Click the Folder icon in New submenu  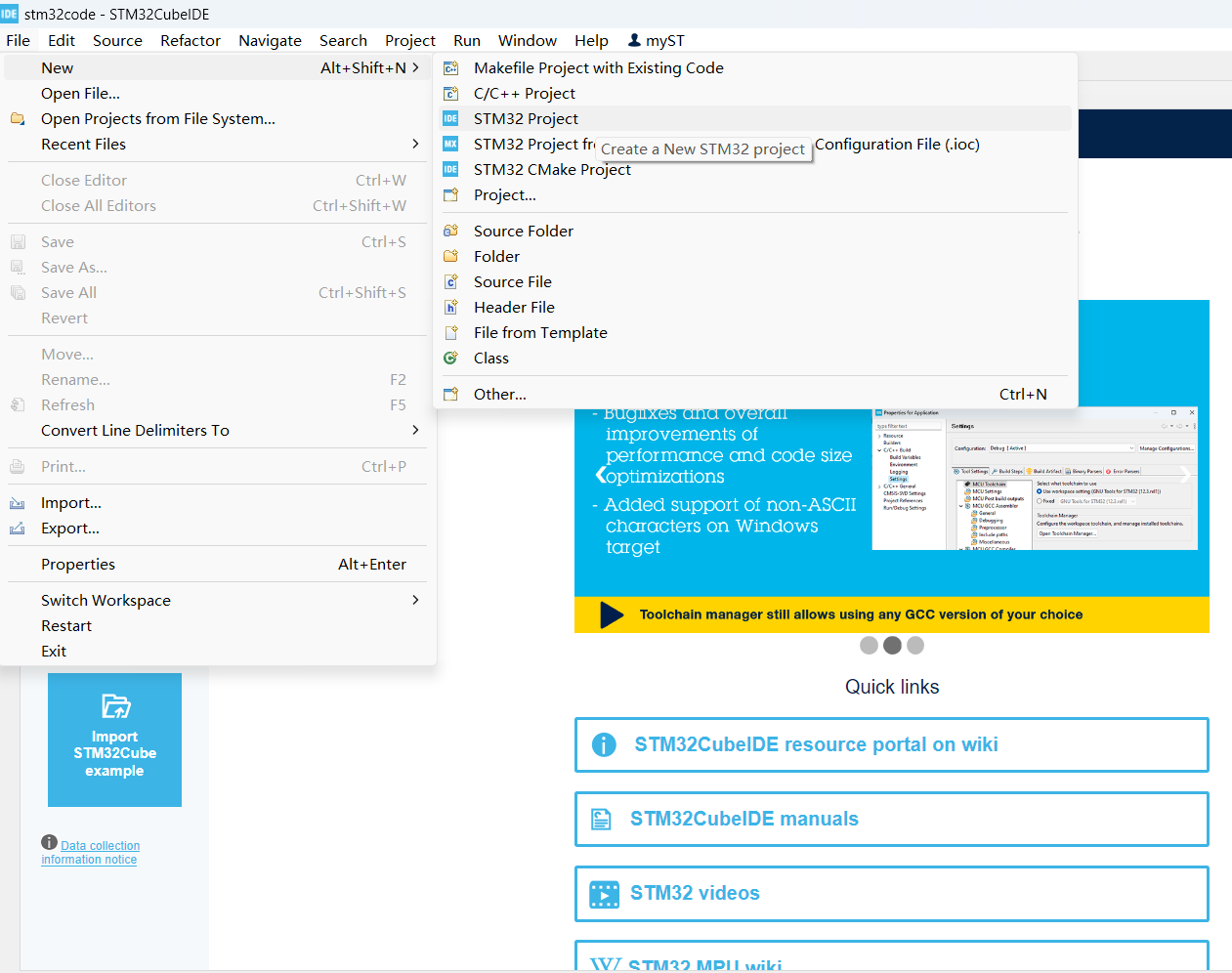tap(450, 257)
